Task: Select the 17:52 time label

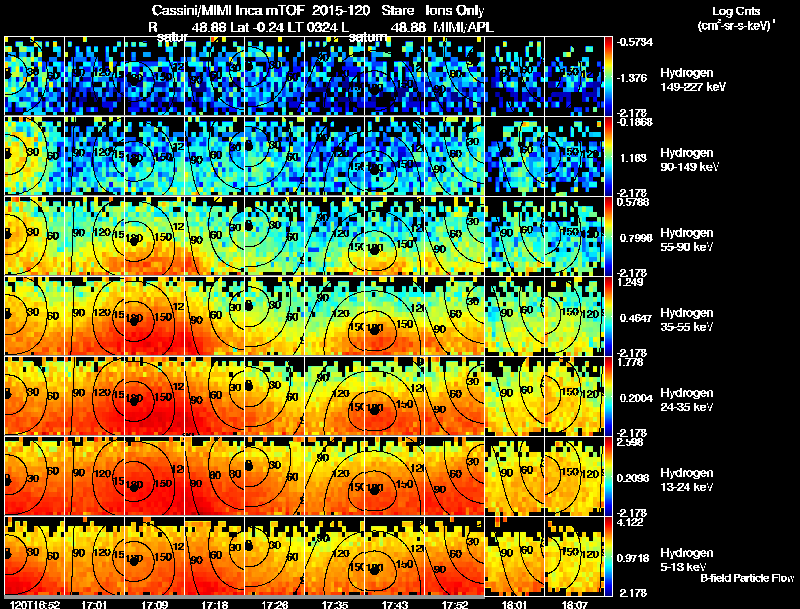Action: point(455,604)
